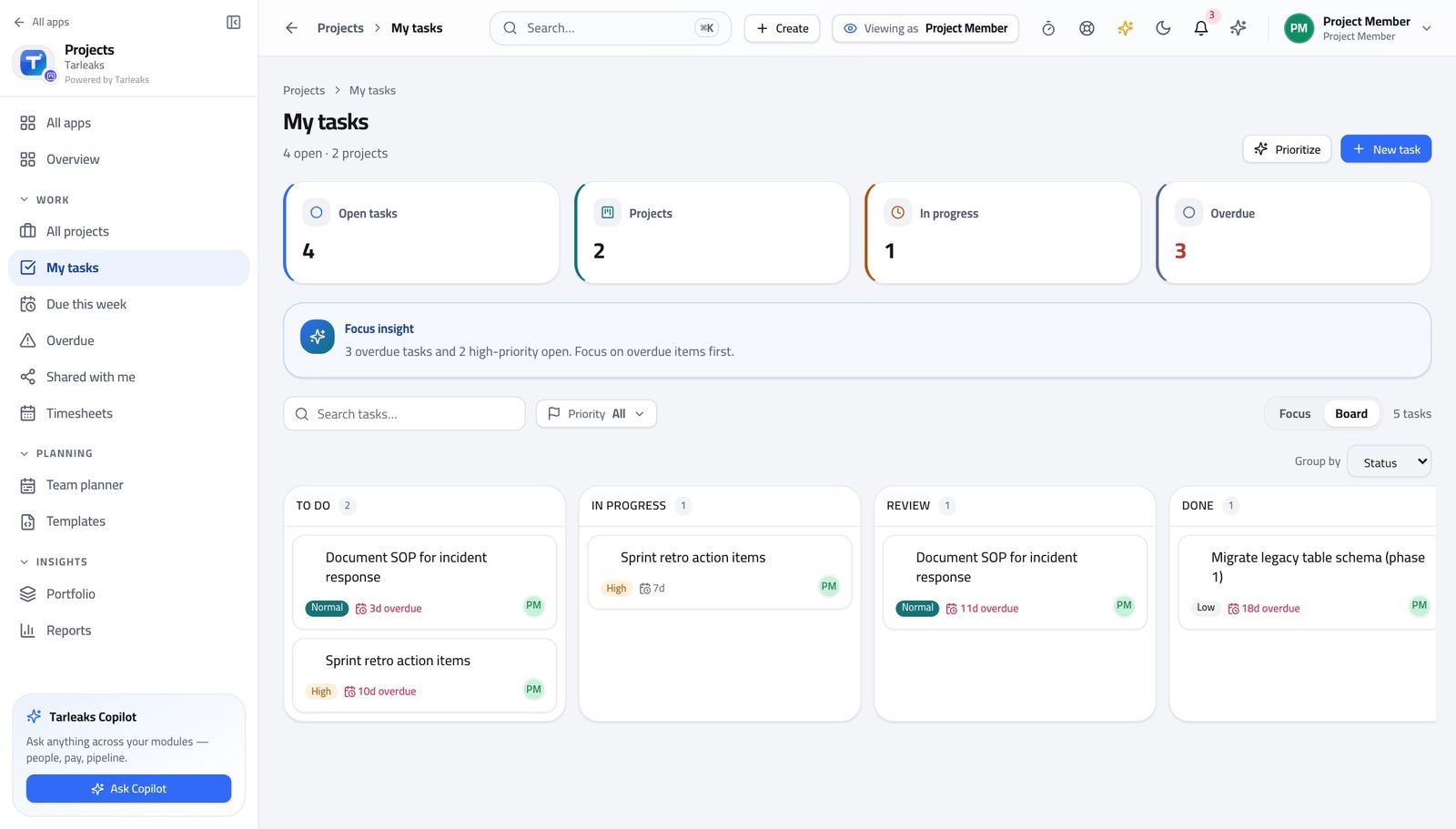Open the timer stopwatch icon
The image size is (1456, 829).
pyautogui.click(x=1048, y=28)
